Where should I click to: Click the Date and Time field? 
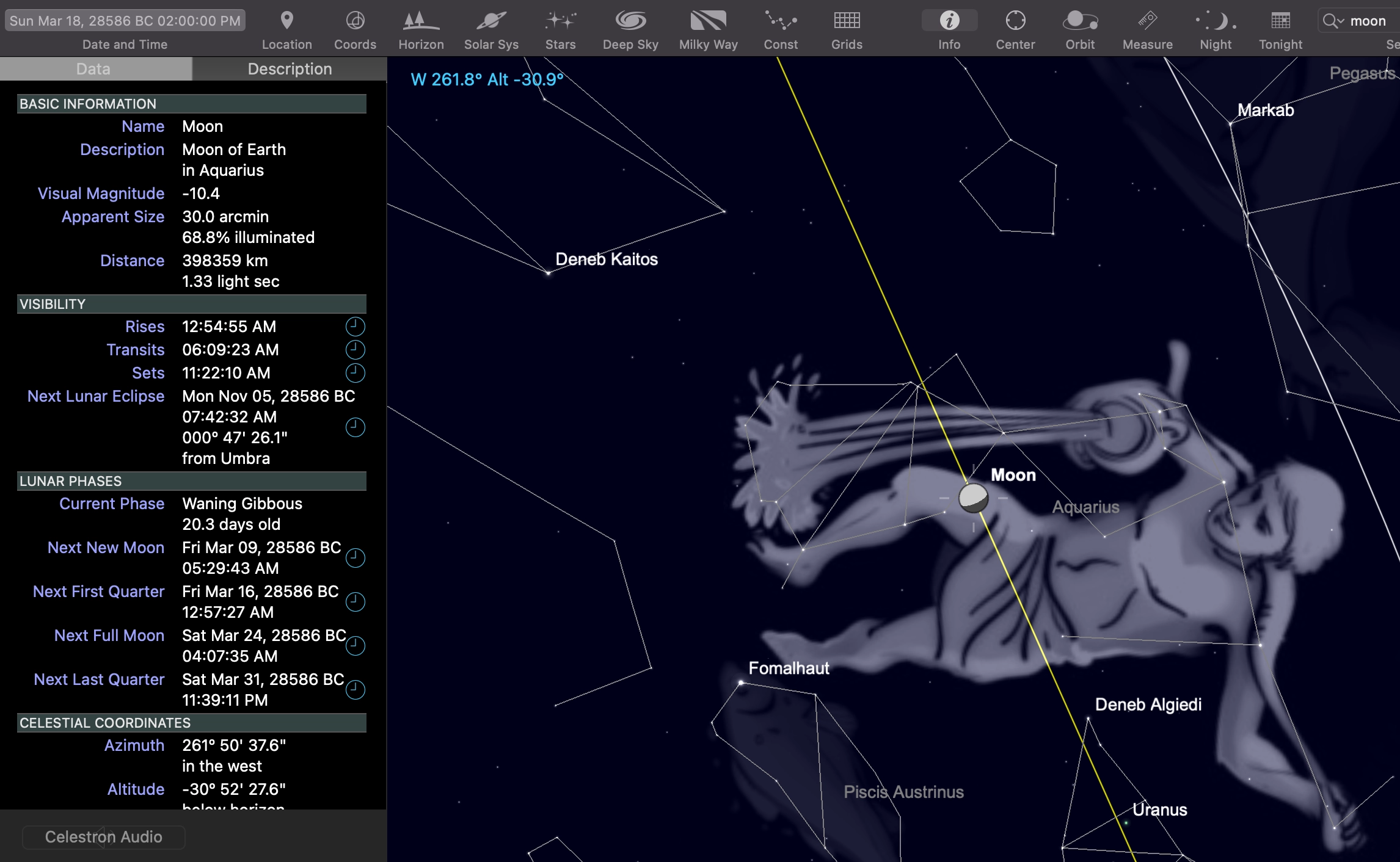(125, 21)
